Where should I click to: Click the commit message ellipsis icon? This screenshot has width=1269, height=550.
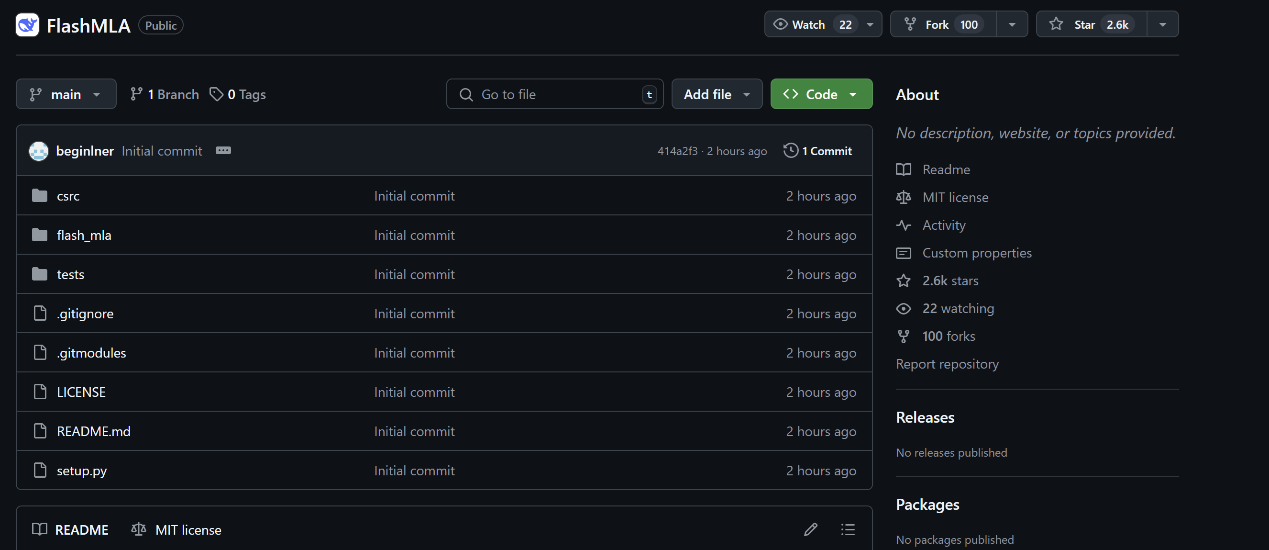223,151
